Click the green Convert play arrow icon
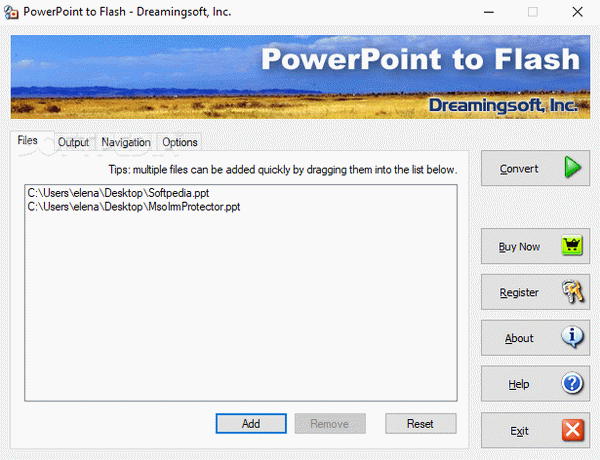600x460 pixels. 572,168
